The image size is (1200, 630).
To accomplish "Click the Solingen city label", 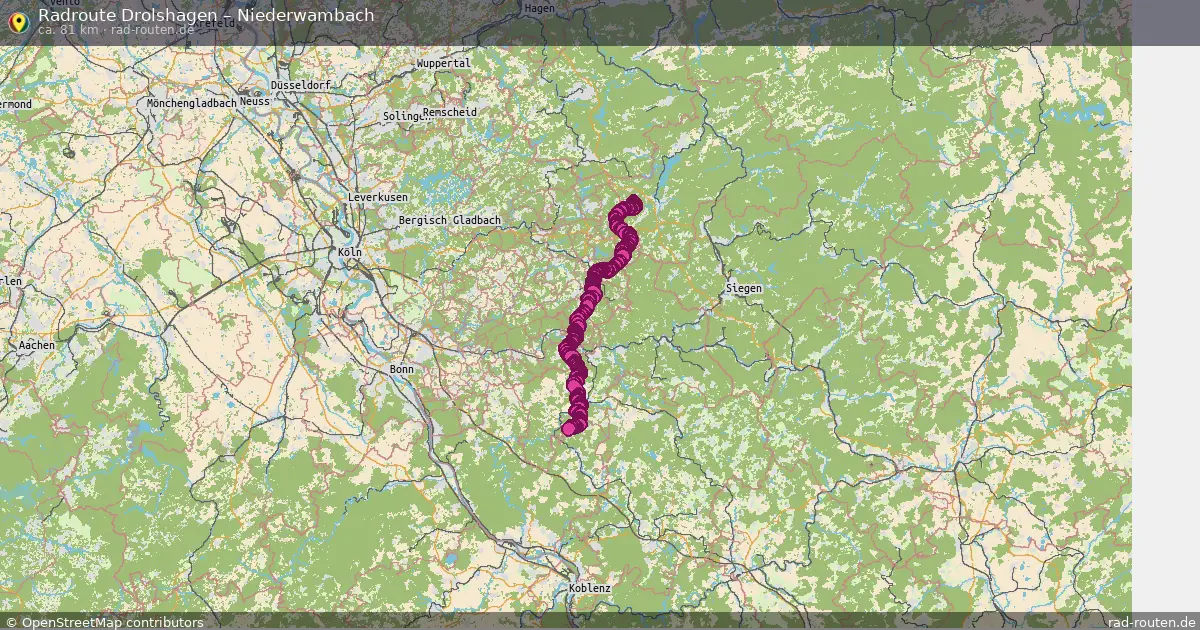I will pyautogui.click(x=405, y=117).
